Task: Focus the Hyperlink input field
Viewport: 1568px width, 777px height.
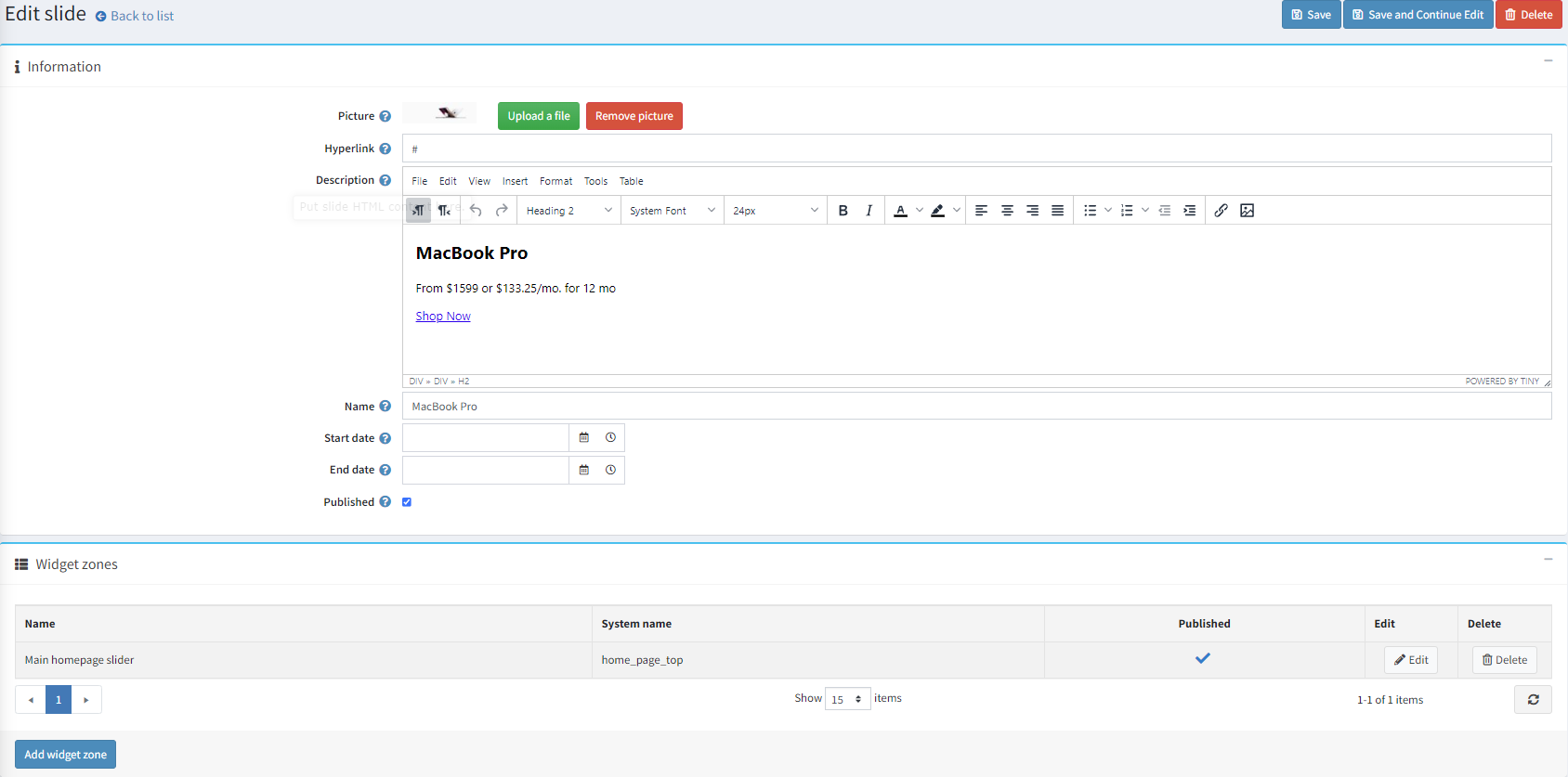Action: (976, 149)
